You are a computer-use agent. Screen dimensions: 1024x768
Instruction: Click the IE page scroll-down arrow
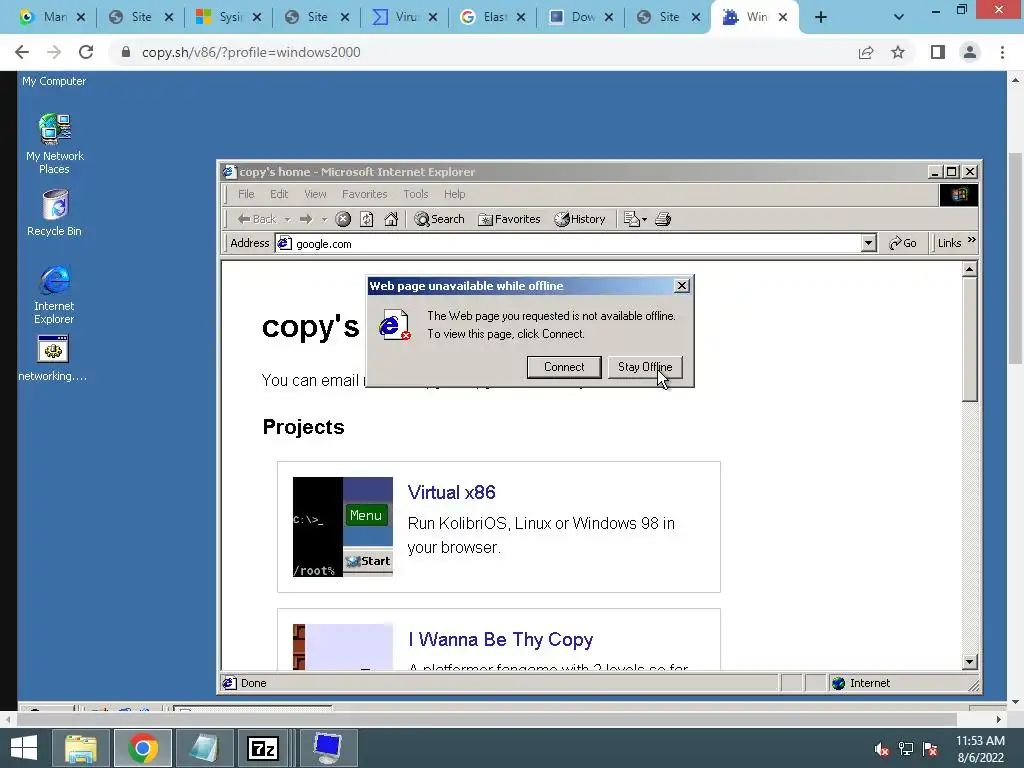tap(969, 662)
